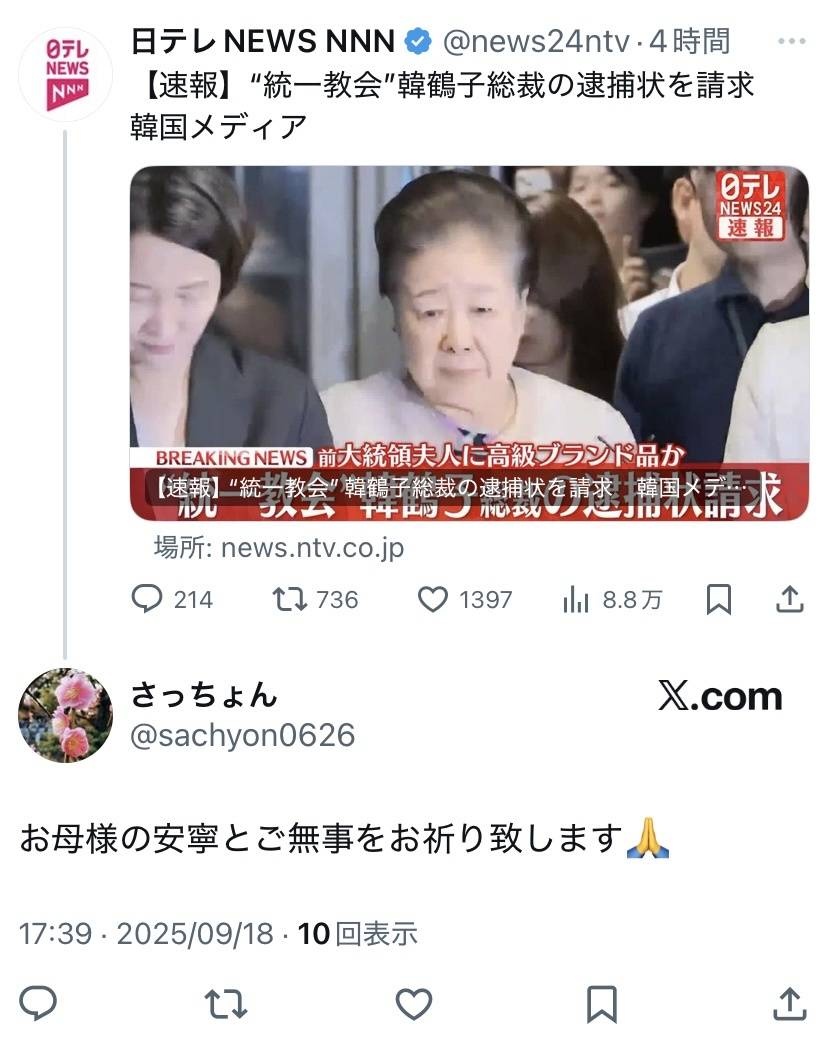Open the news.ntv.co.jp source link
The height and width of the screenshot is (1060, 828).
point(278,548)
